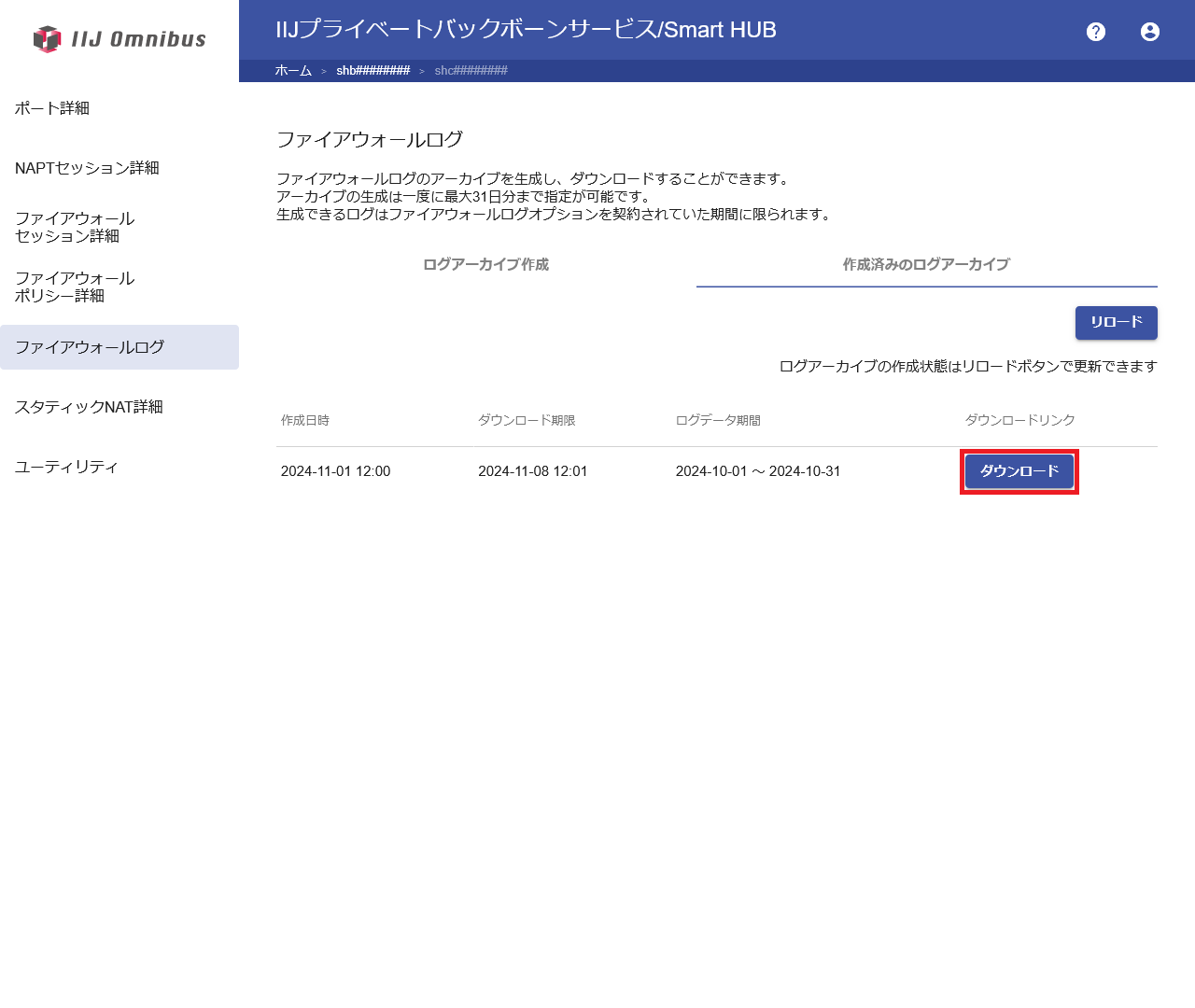The width and height of the screenshot is (1195, 1008).
Task: Select the 2024-10-01 ～ 2024-10-31 period cell
Action: coord(758,471)
